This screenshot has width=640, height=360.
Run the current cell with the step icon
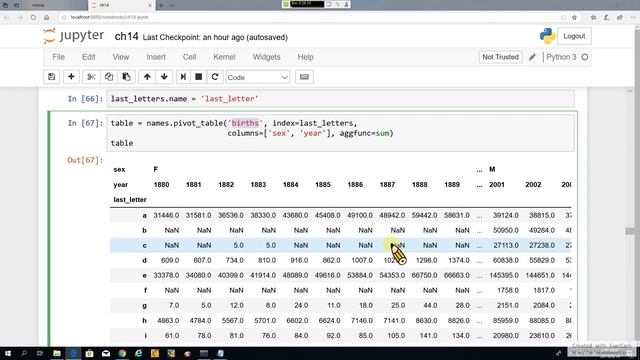(x=183, y=77)
